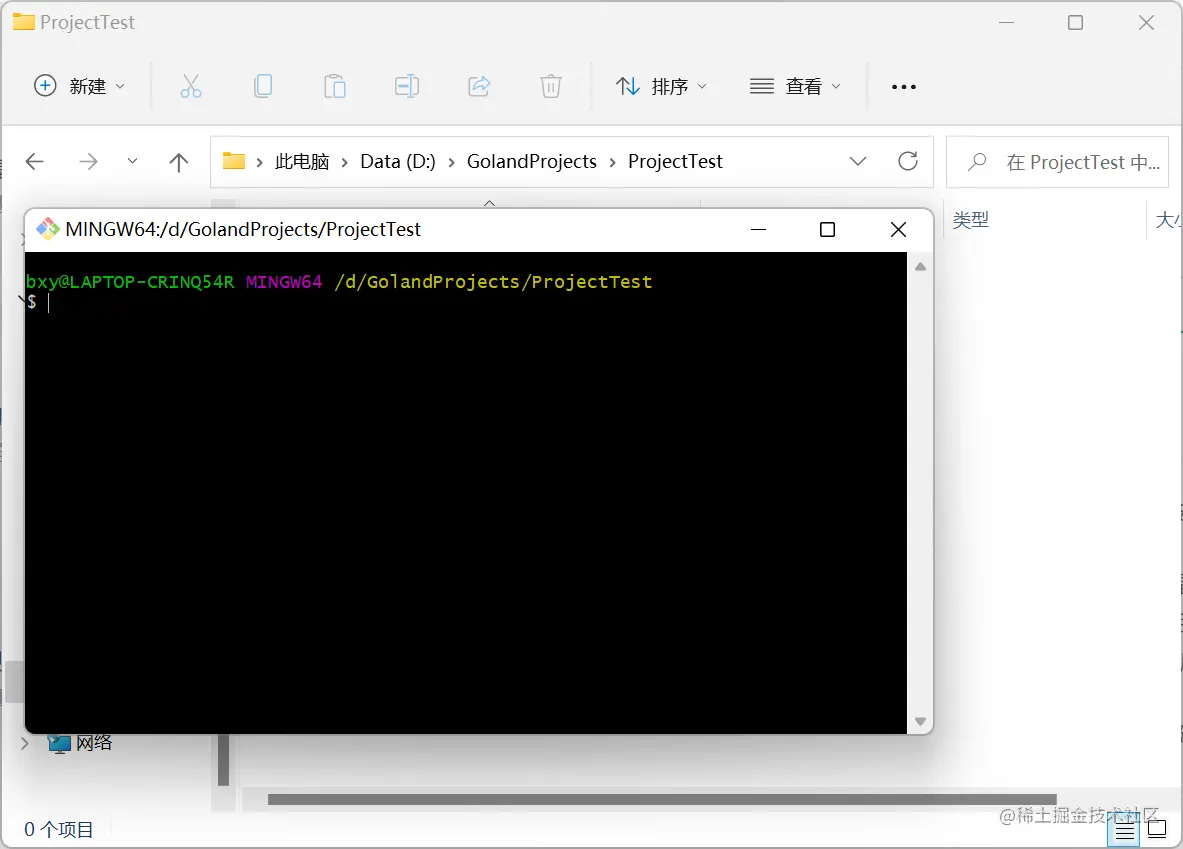Switch to large icons view in status bar
Screen dimensions: 1183x849
1157,829
